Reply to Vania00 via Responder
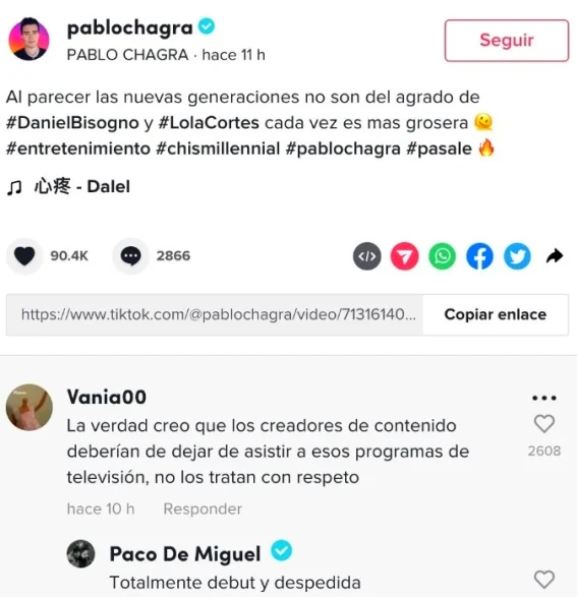The width and height of the screenshot is (579, 601). (x=202, y=509)
